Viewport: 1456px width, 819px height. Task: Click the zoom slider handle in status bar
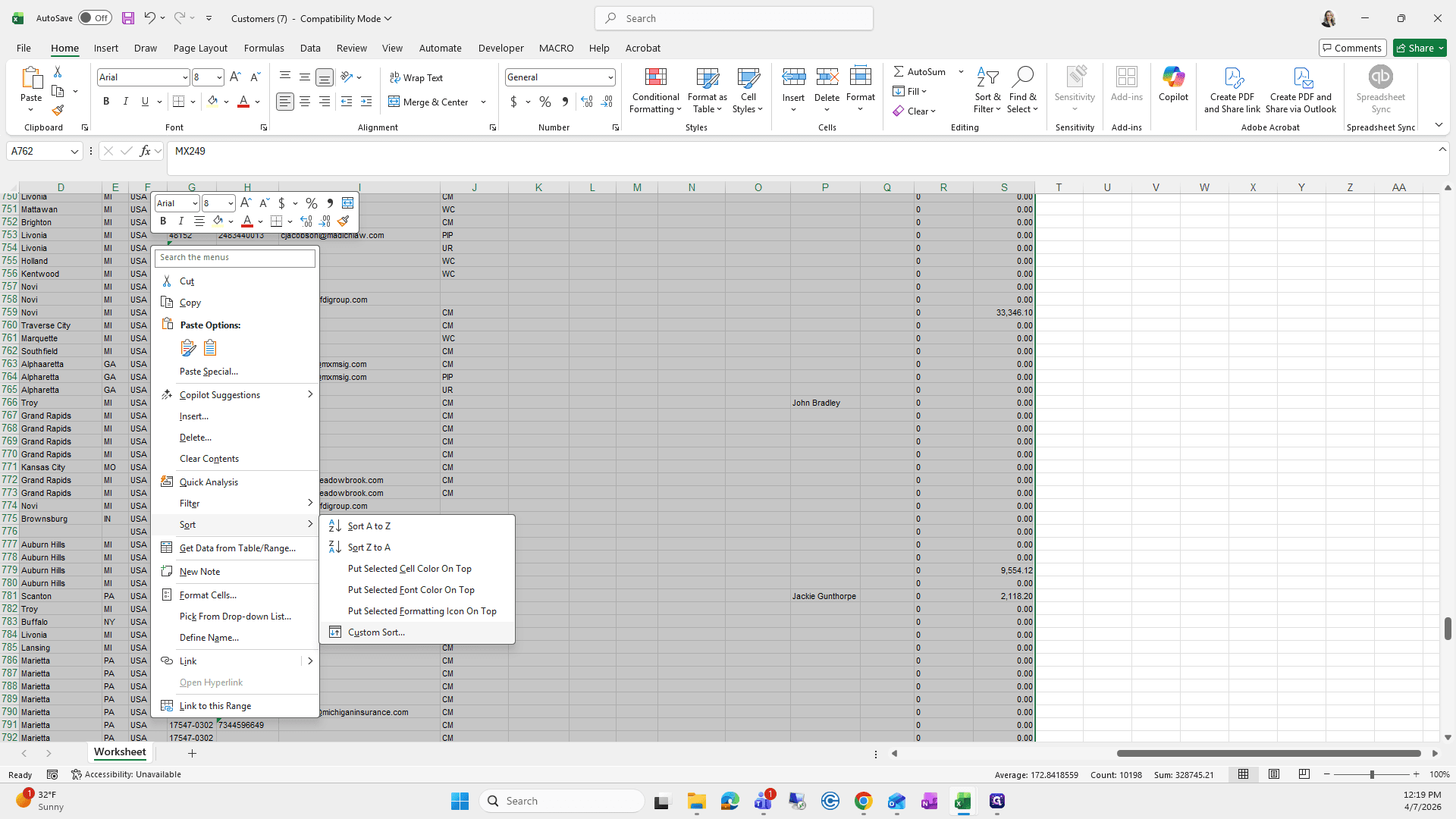click(x=1371, y=774)
